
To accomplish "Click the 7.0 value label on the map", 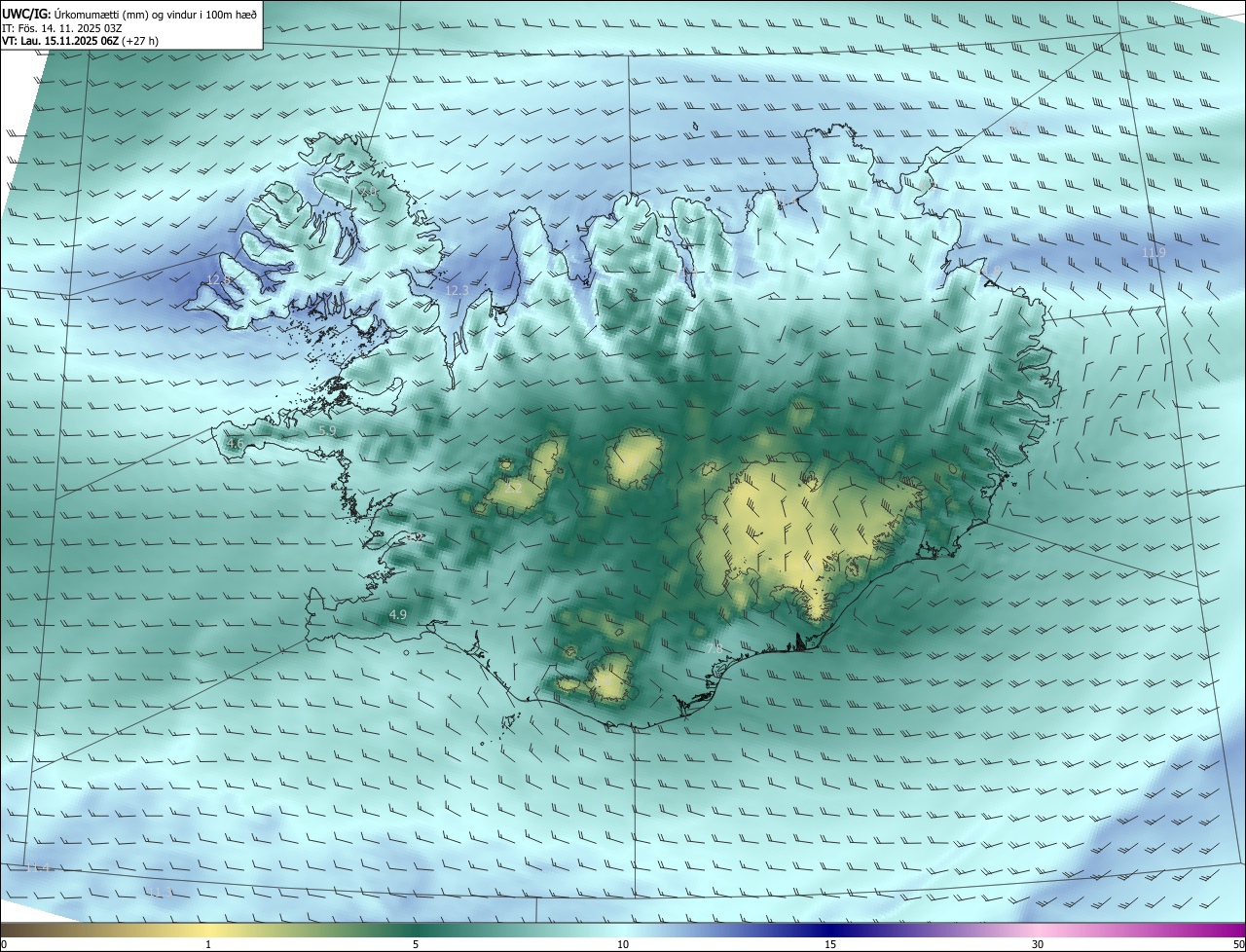I will tap(370, 193).
